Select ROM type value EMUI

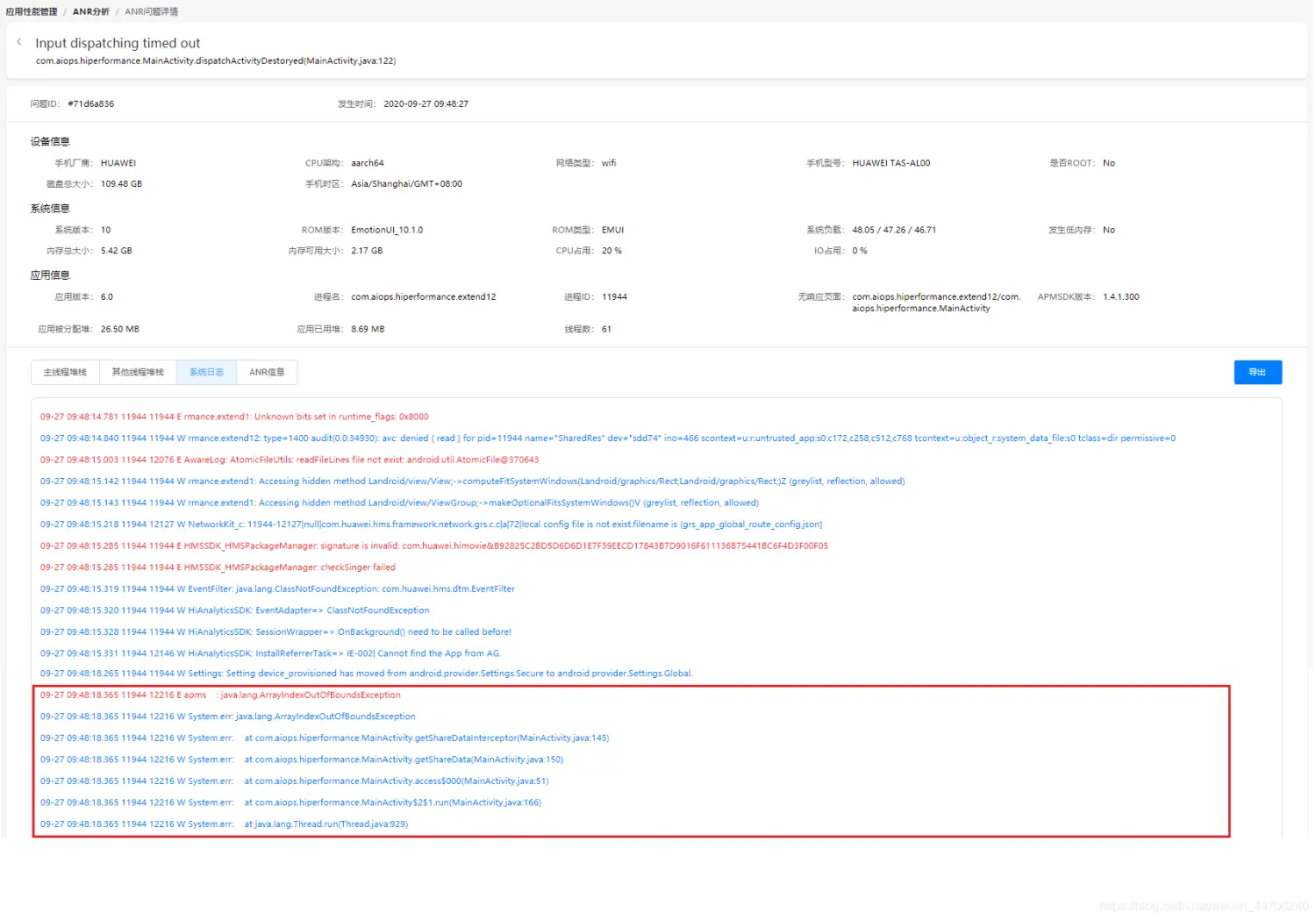coord(612,230)
